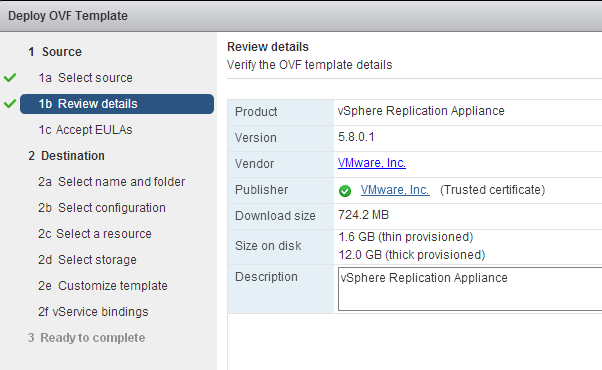Click the Deploy OVF Template title bar
Image resolution: width=602 pixels, height=370 pixels.
pos(301,16)
